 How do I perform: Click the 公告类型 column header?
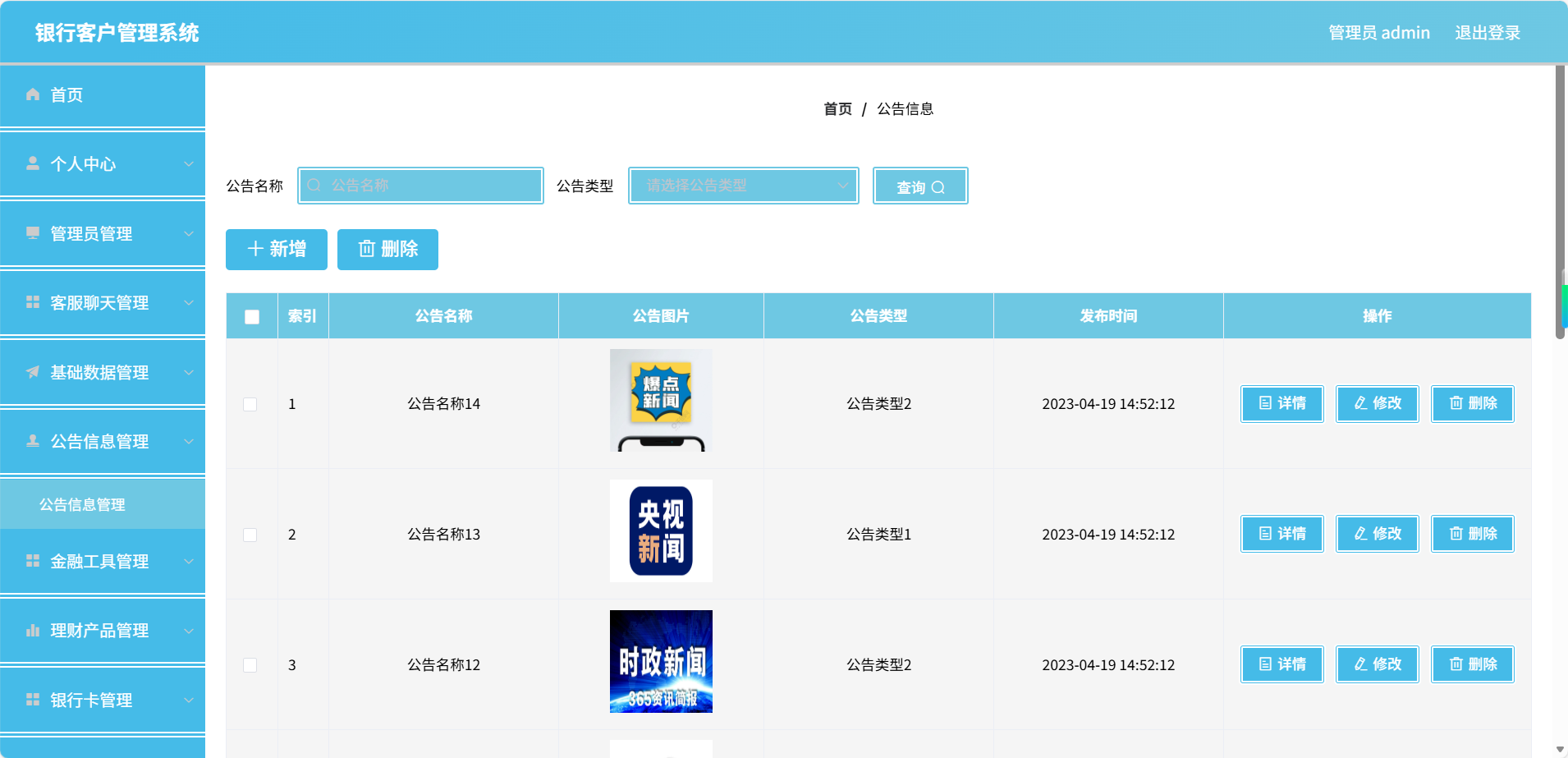(878, 316)
